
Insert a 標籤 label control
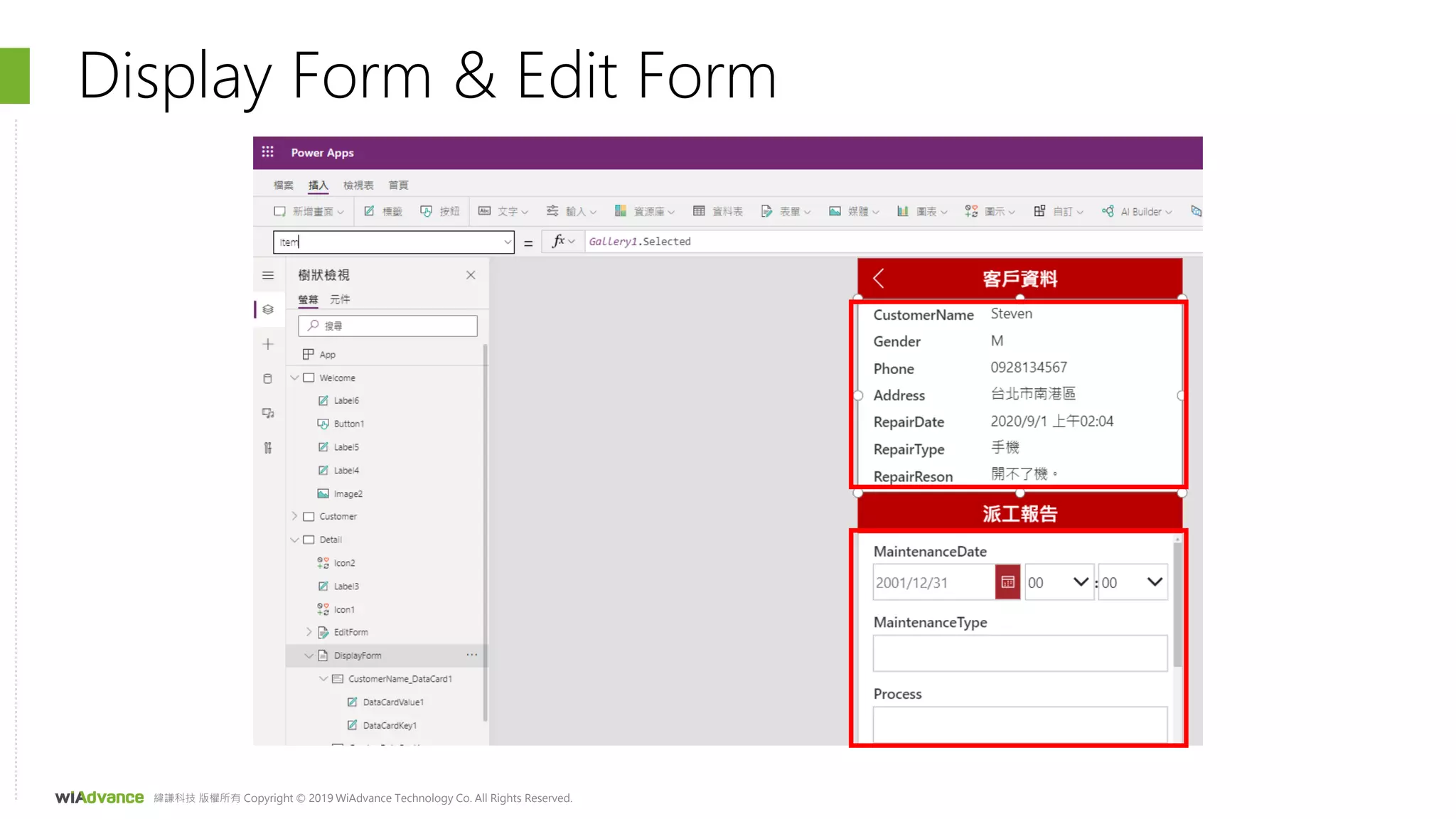[383, 211]
